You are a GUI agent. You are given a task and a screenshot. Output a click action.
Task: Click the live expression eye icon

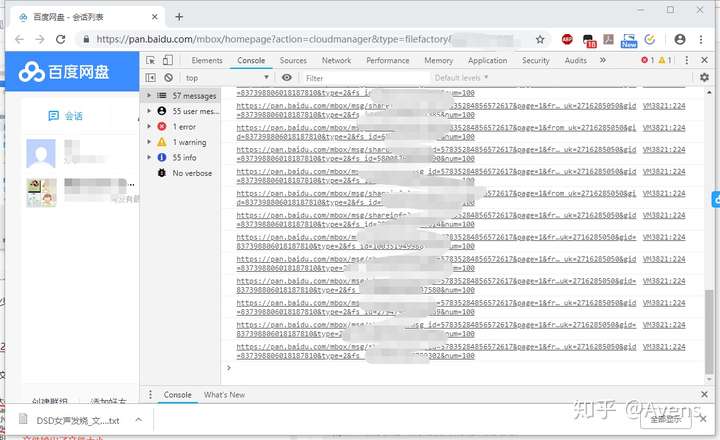coord(287,78)
